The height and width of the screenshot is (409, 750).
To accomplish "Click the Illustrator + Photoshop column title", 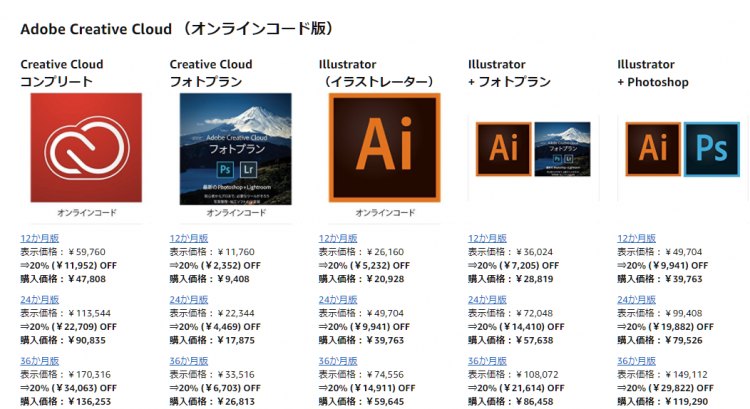I will (x=653, y=73).
